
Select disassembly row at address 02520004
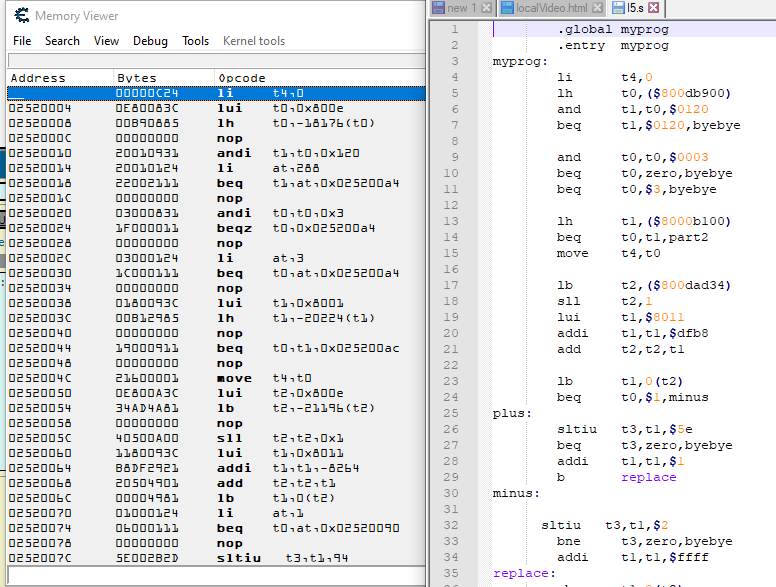point(216,108)
